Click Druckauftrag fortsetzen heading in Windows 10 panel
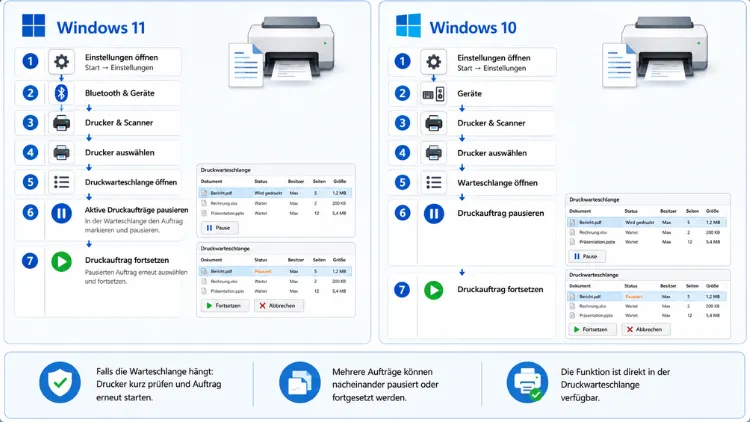 click(500, 289)
